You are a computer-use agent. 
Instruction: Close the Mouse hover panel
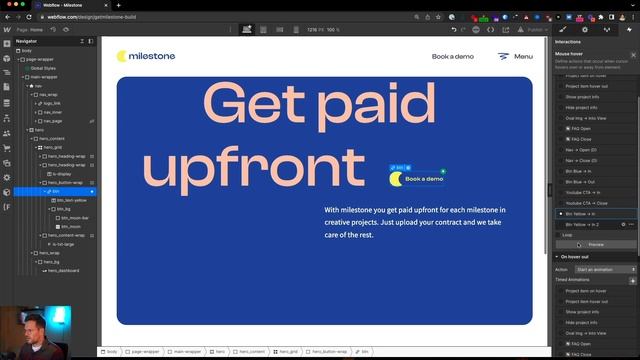pos(633,55)
